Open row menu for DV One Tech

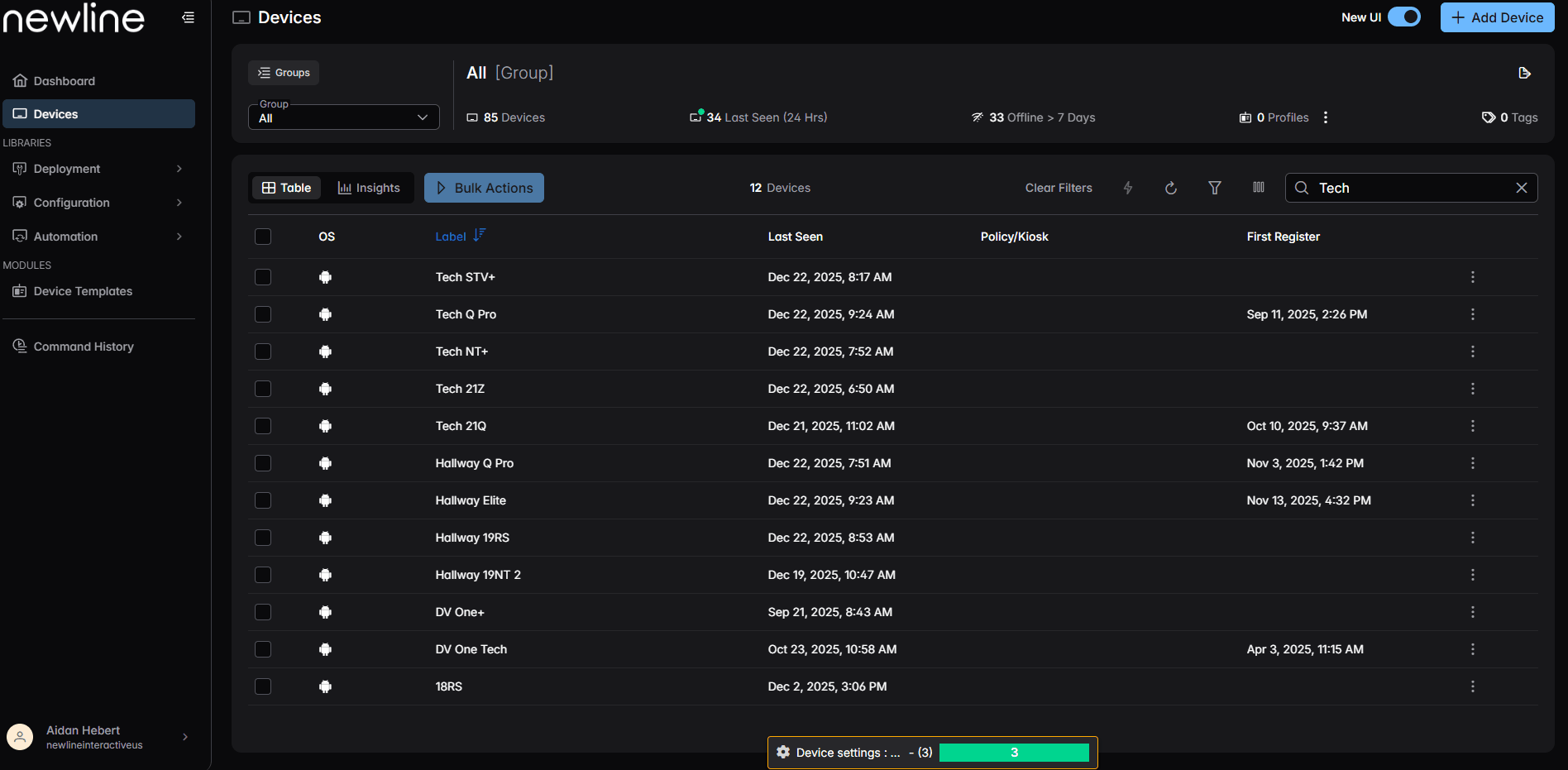pyautogui.click(x=1473, y=649)
